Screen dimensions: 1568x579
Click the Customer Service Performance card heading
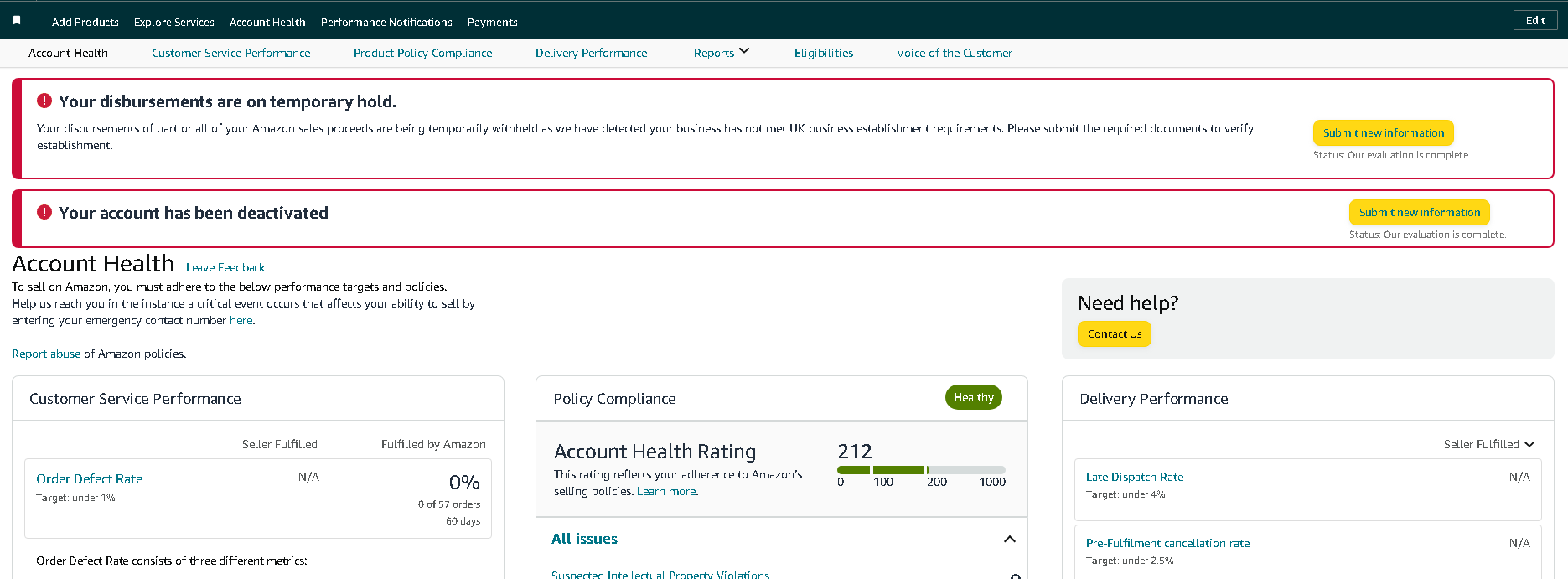pyautogui.click(x=135, y=399)
